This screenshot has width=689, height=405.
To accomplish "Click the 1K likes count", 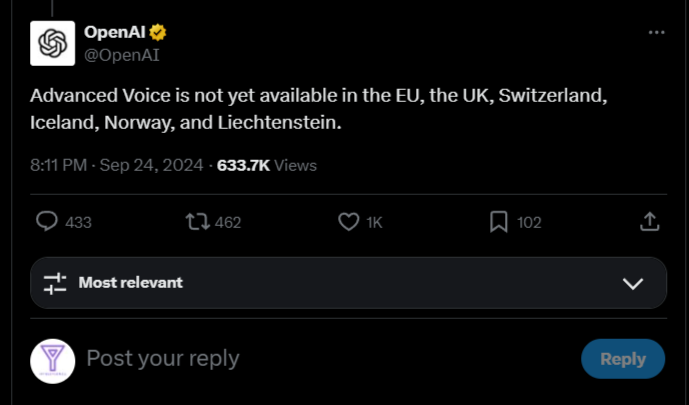I will pyautogui.click(x=374, y=223).
